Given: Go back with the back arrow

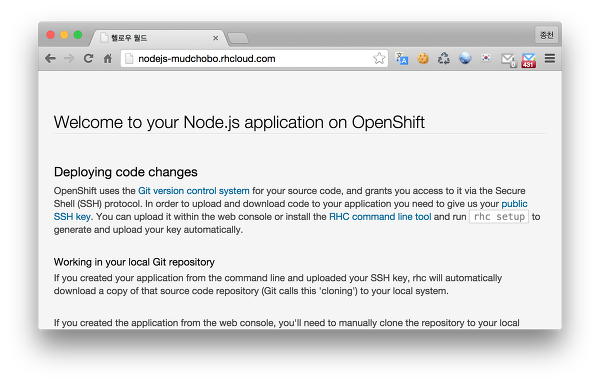Looking at the screenshot, I should tap(50, 59).
